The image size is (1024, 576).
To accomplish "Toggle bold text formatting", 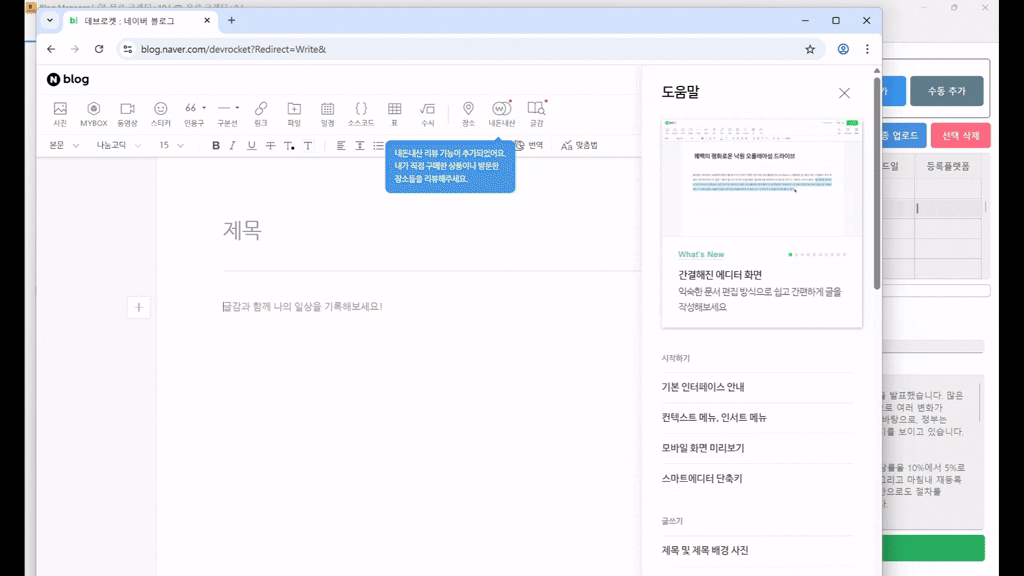I will (215, 146).
